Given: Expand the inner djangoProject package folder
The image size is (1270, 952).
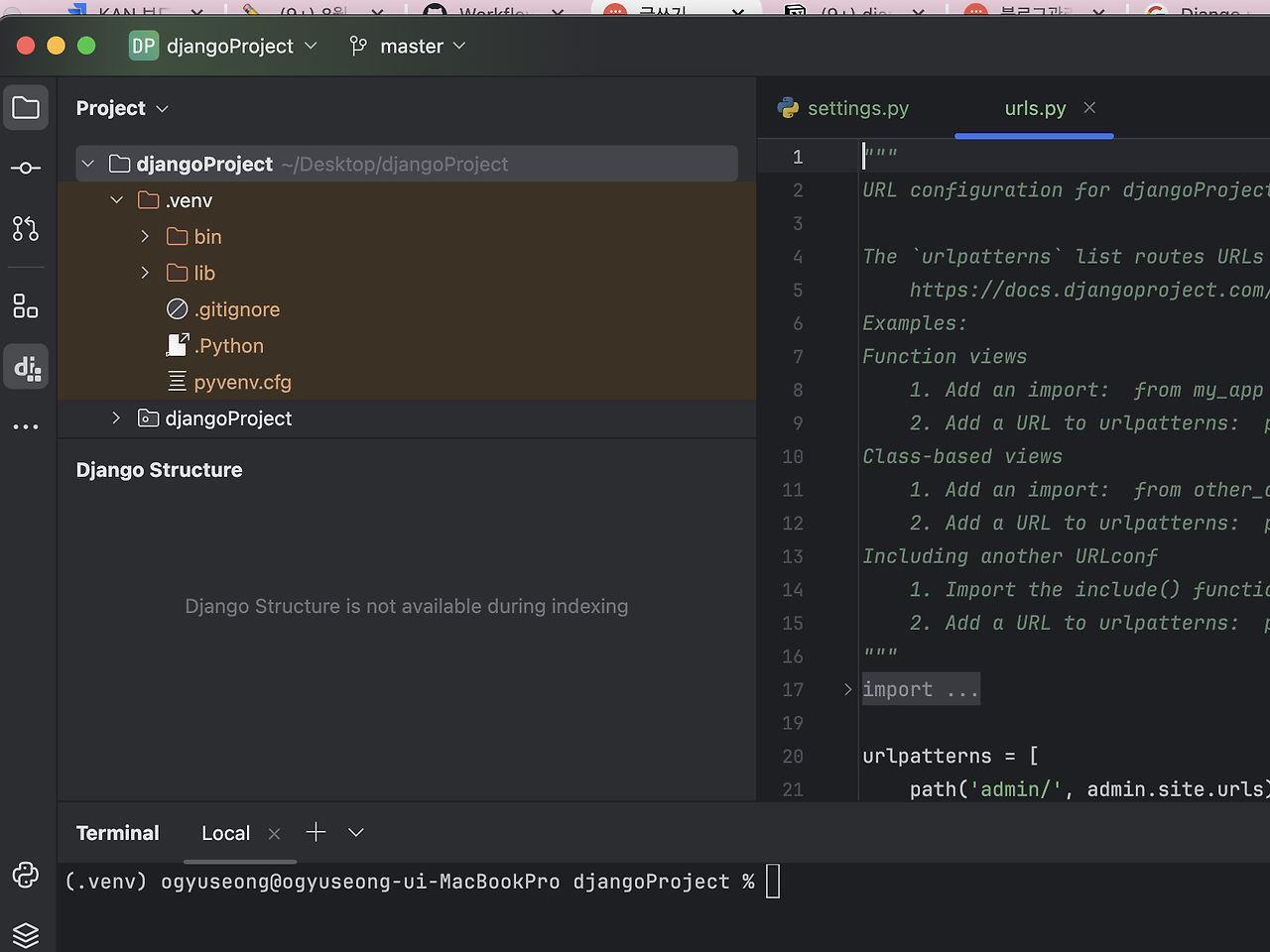Looking at the screenshot, I should pyautogui.click(x=116, y=417).
